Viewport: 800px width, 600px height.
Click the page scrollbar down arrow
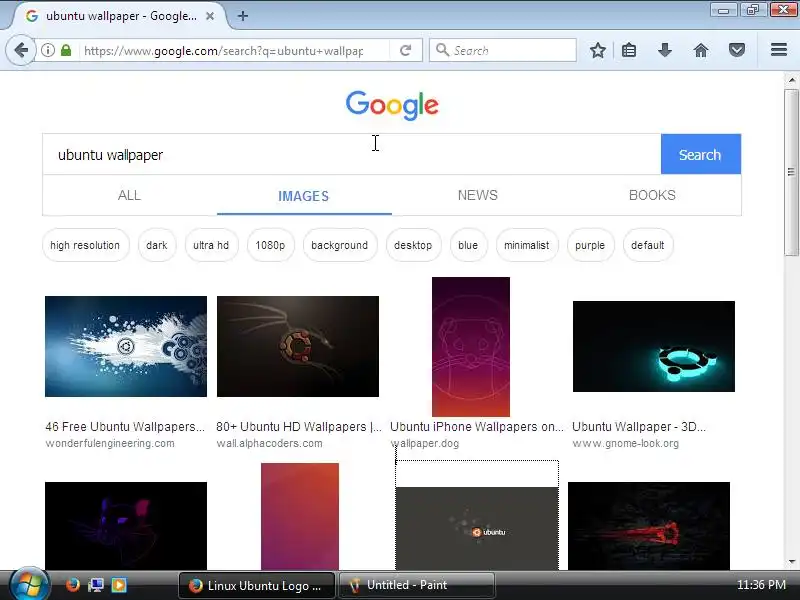[791, 562]
